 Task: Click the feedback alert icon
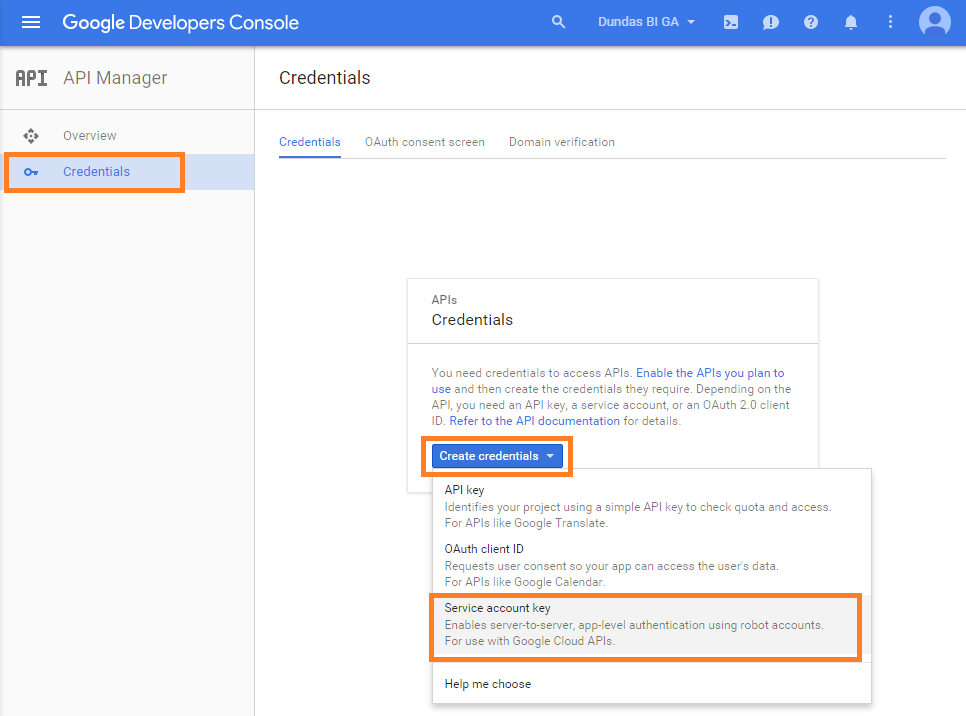click(x=771, y=22)
